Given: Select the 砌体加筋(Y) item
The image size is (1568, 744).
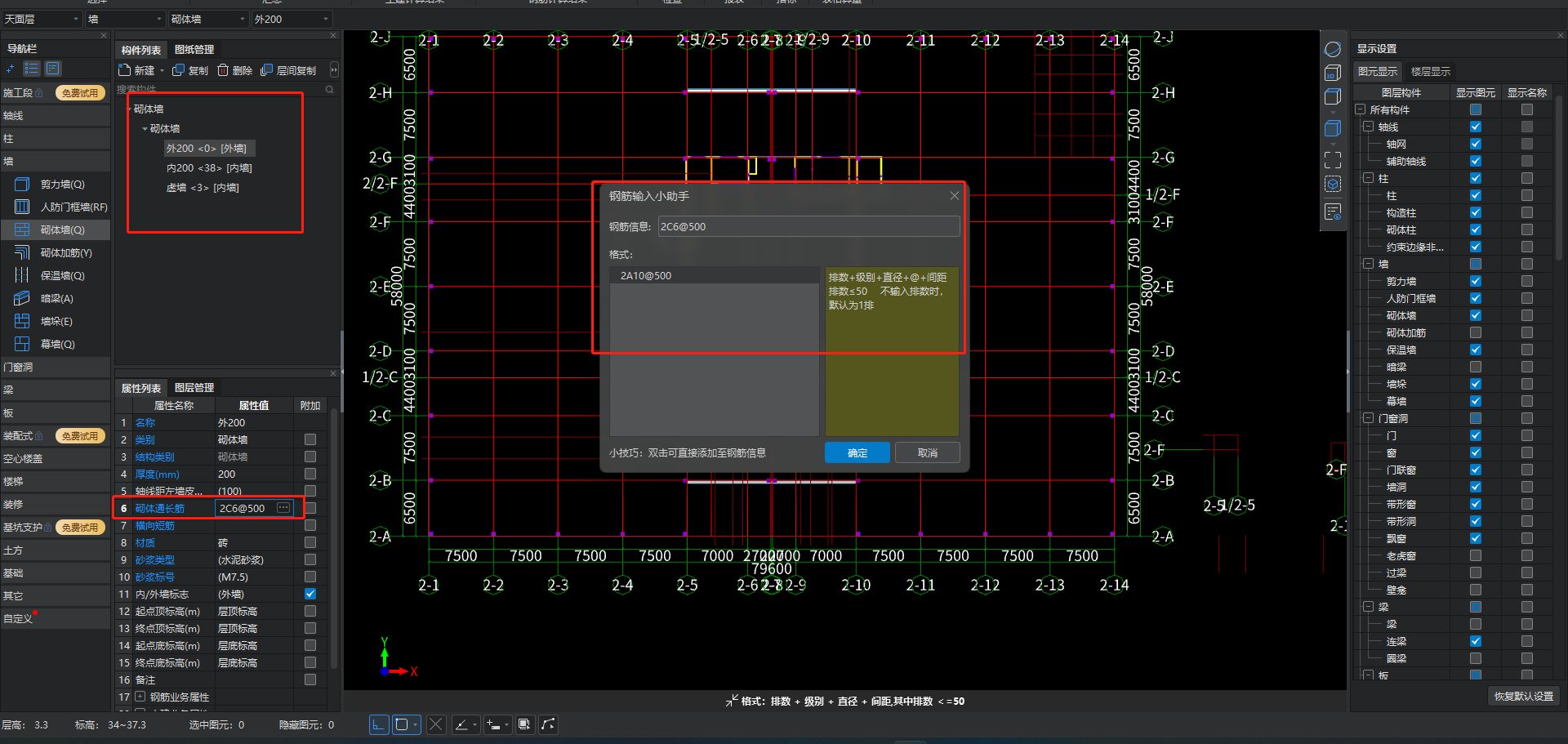Looking at the screenshot, I should 56,253.
